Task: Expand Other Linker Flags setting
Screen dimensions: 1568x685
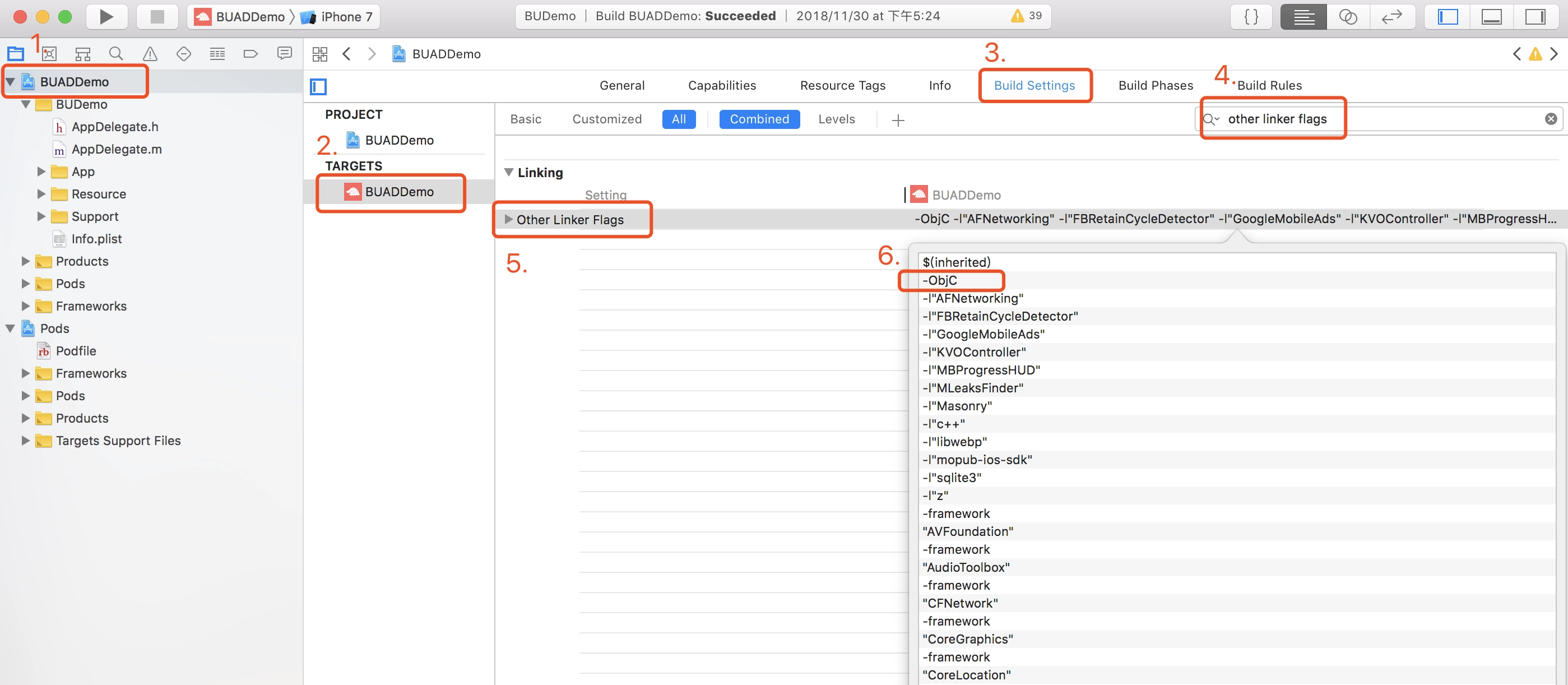Action: 509,219
